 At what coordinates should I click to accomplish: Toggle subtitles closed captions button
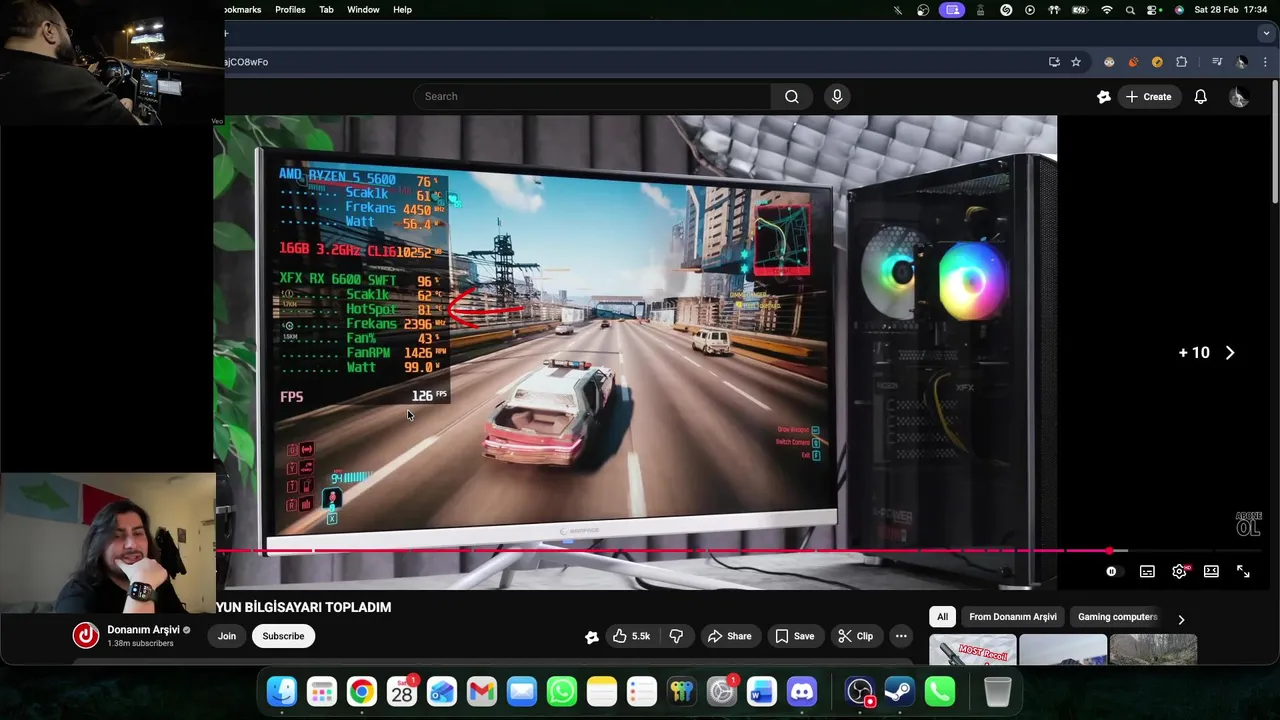1147,571
